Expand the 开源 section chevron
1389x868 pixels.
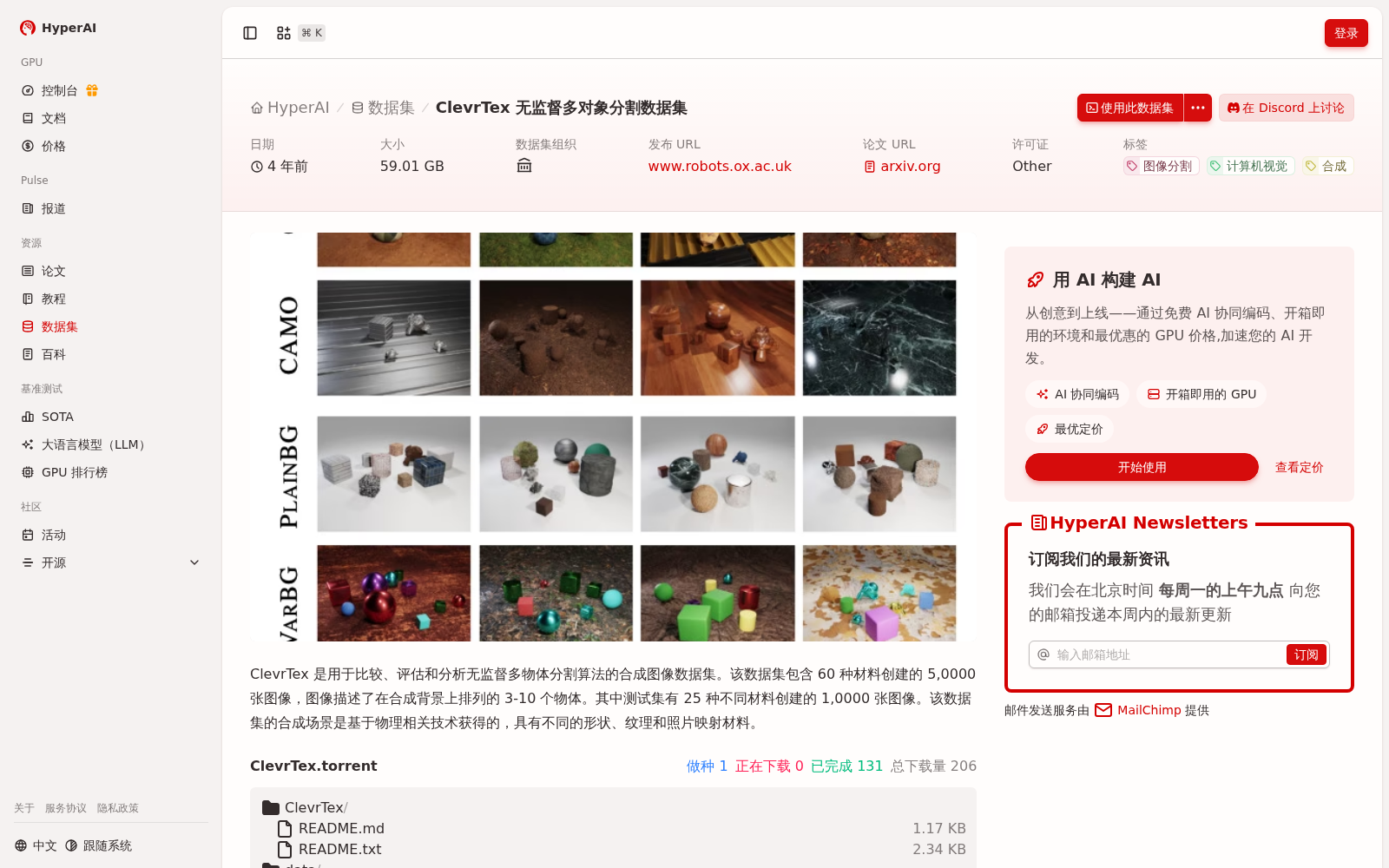194,562
